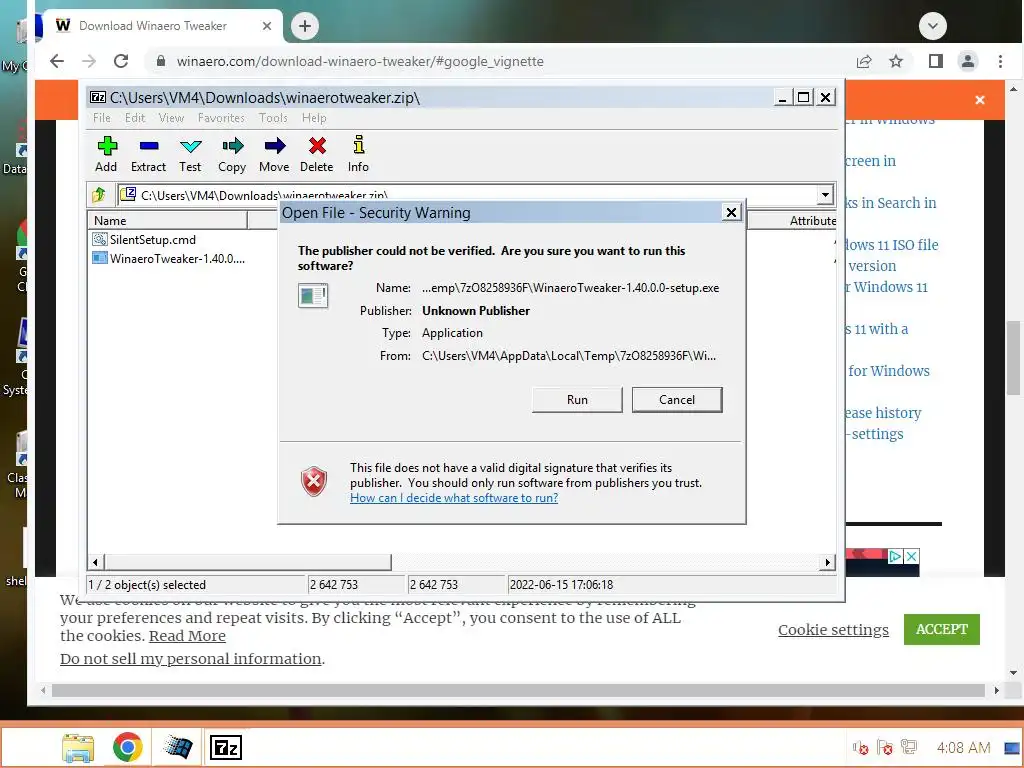
Task: Open the File menu in 7-Zip
Action: point(102,118)
